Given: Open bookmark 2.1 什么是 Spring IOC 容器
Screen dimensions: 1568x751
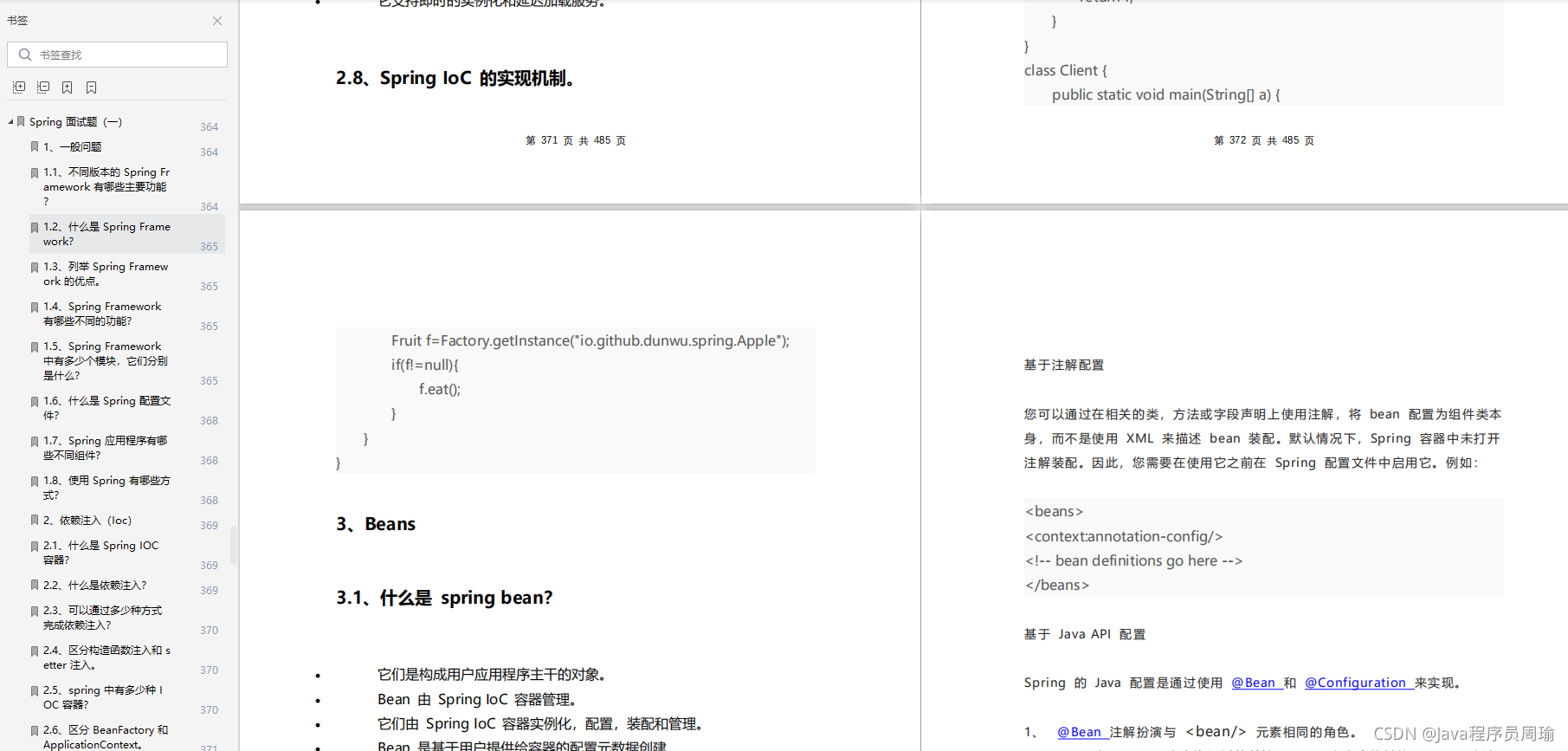Looking at the screenshot, I should tap(101, 553).
